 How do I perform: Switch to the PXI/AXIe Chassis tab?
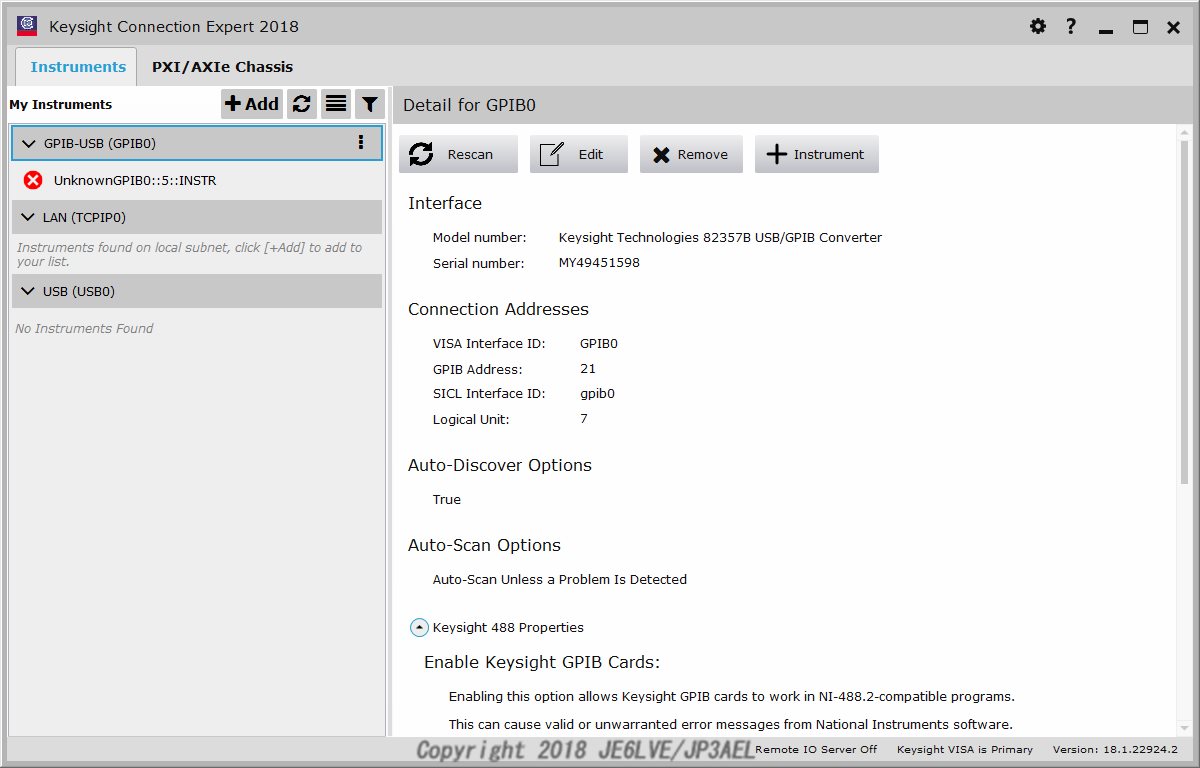coord(222,66)
